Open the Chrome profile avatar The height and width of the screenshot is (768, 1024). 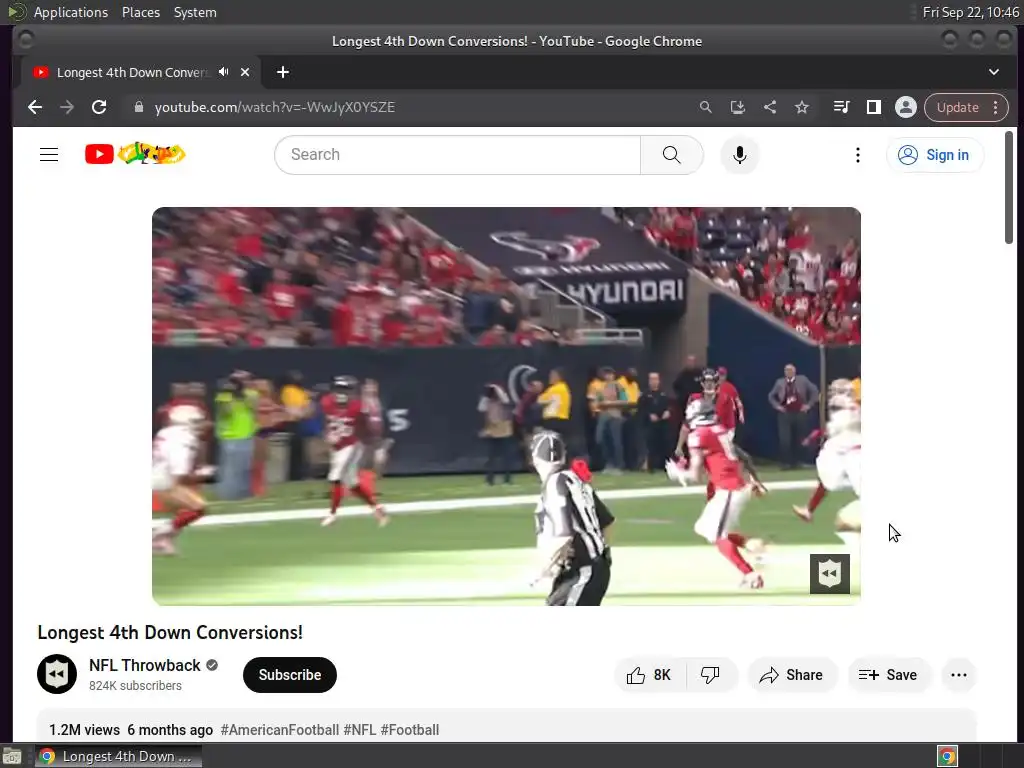(x=906, y=107)
